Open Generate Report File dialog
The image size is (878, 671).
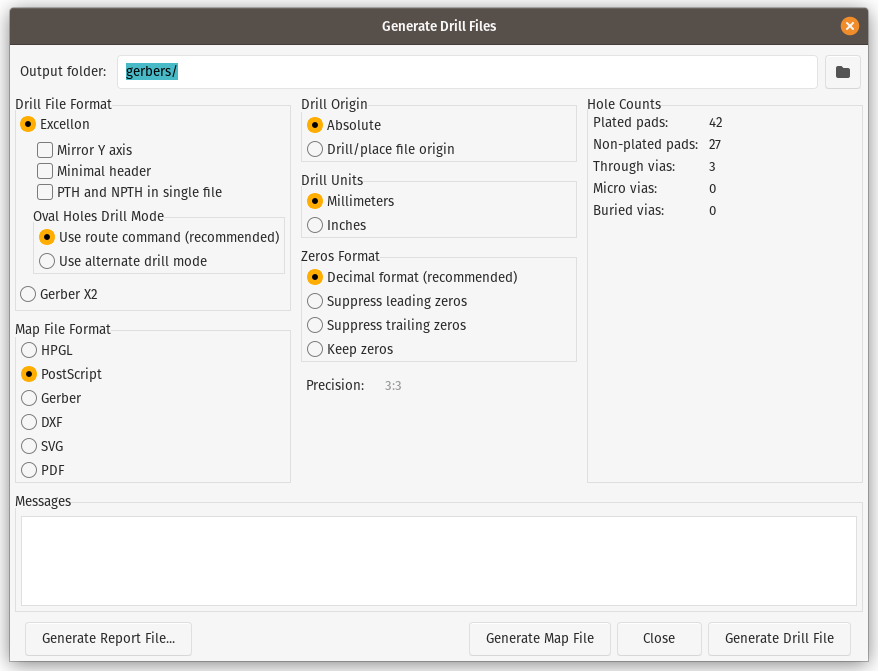(x=108, y=638)
